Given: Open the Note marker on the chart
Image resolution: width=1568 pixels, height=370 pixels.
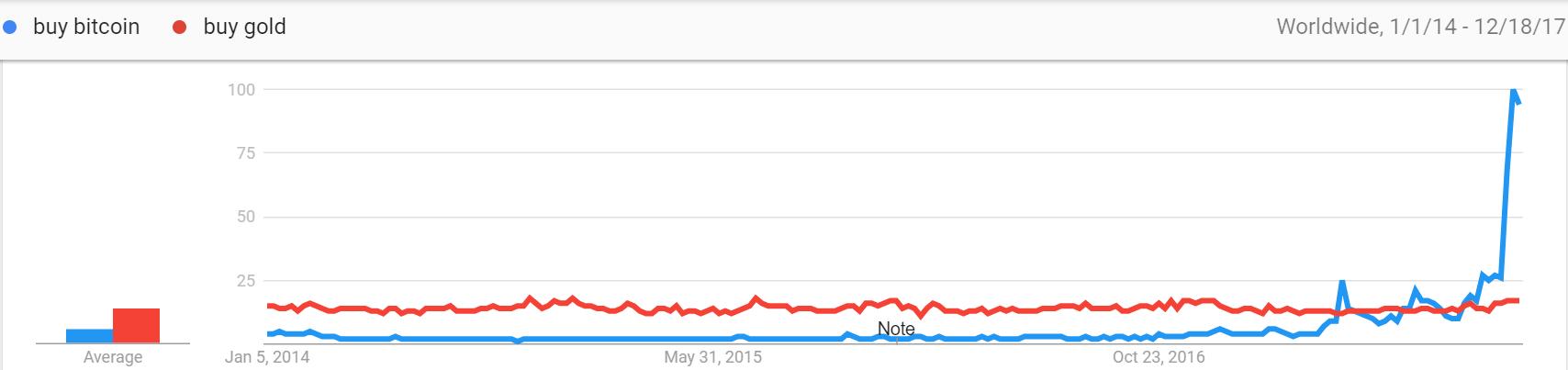Looking at the screenshot, I should coord(896,329).
